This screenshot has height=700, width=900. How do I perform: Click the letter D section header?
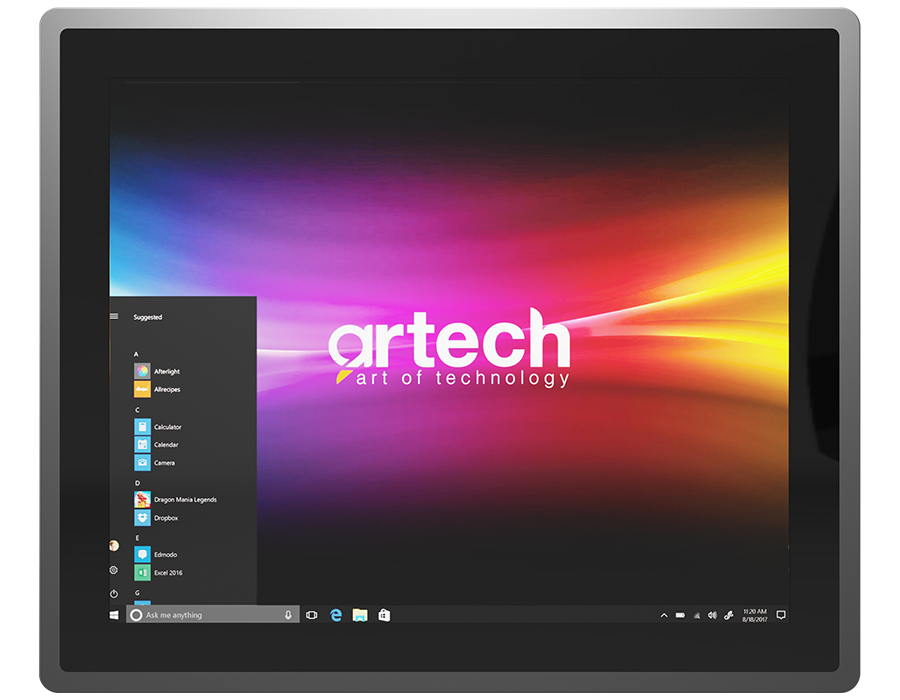pos(137,482)
